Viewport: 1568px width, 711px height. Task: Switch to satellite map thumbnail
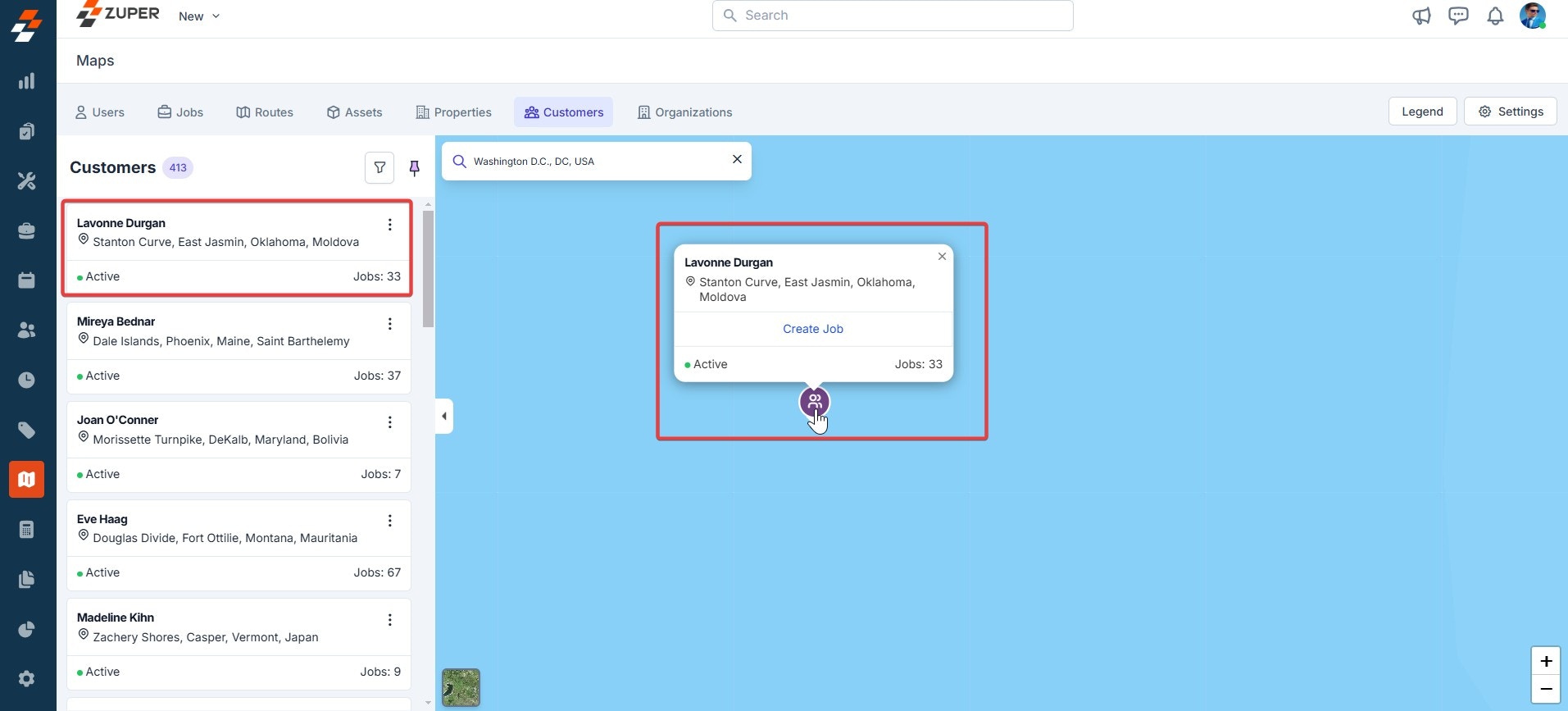click(461, 687)
